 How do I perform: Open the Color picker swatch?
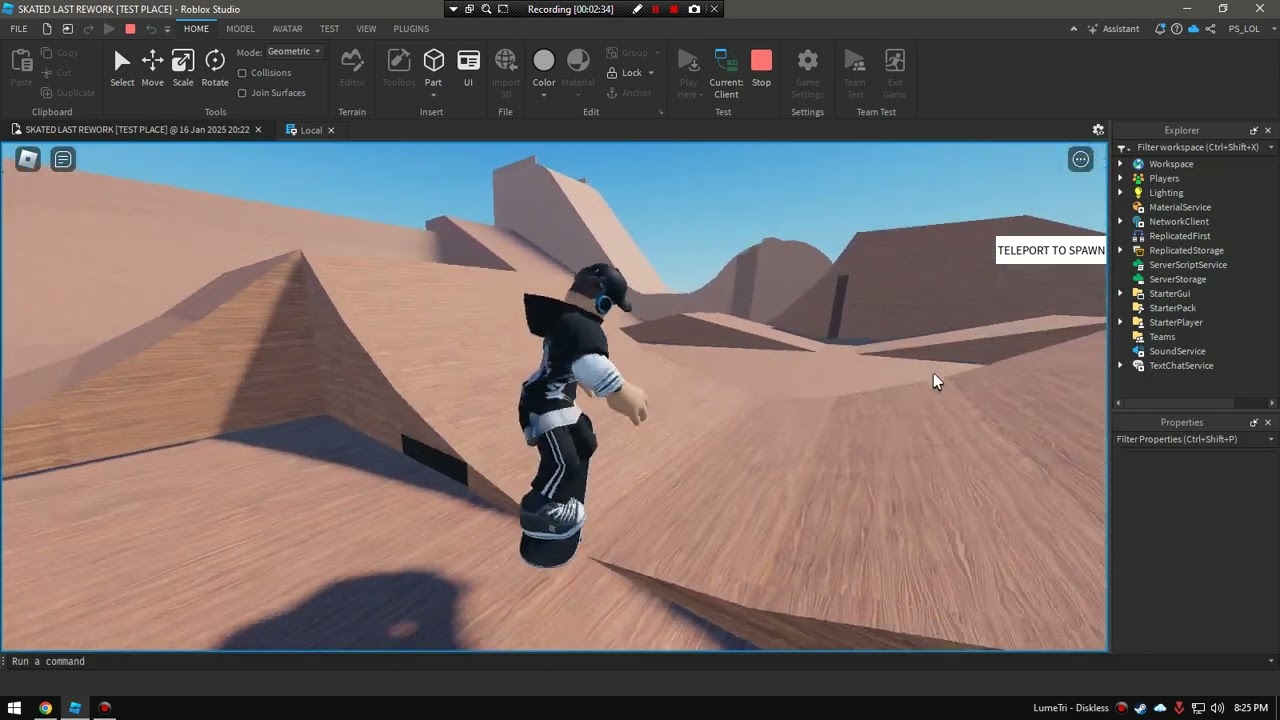[x=544, y=62]
